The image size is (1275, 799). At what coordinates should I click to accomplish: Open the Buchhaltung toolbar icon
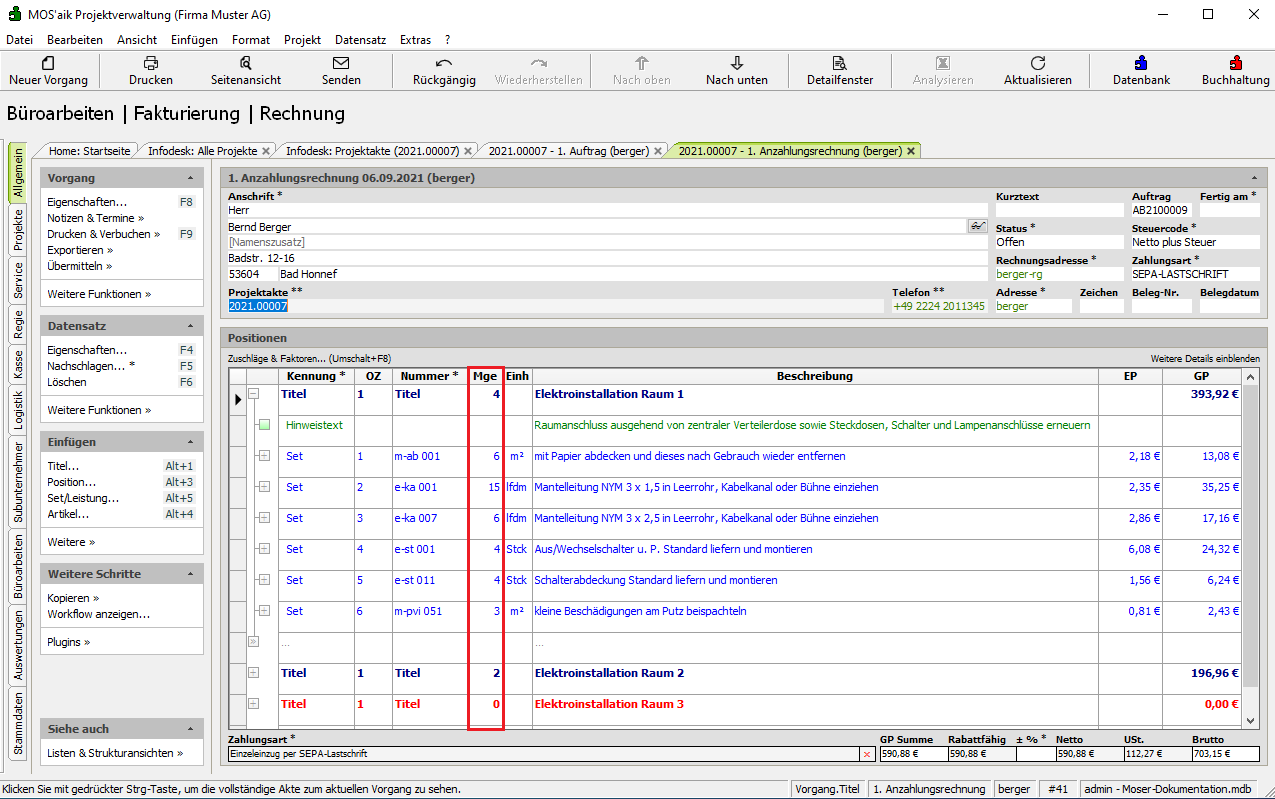[x=1235, y=63]
